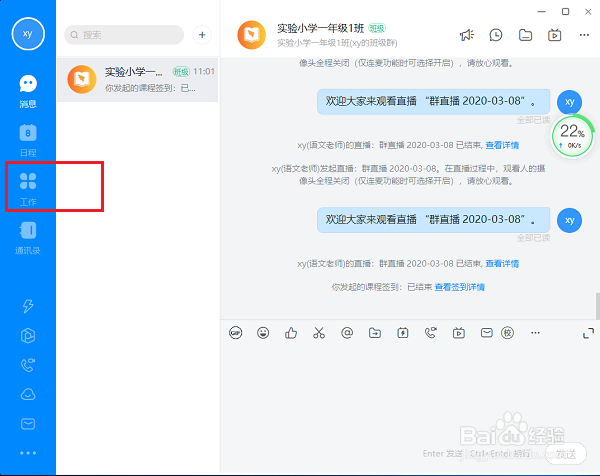The height and width of the screenshot is (476, 600).
Task: Open the 工作 workbench tab
Action: (28, 189)
